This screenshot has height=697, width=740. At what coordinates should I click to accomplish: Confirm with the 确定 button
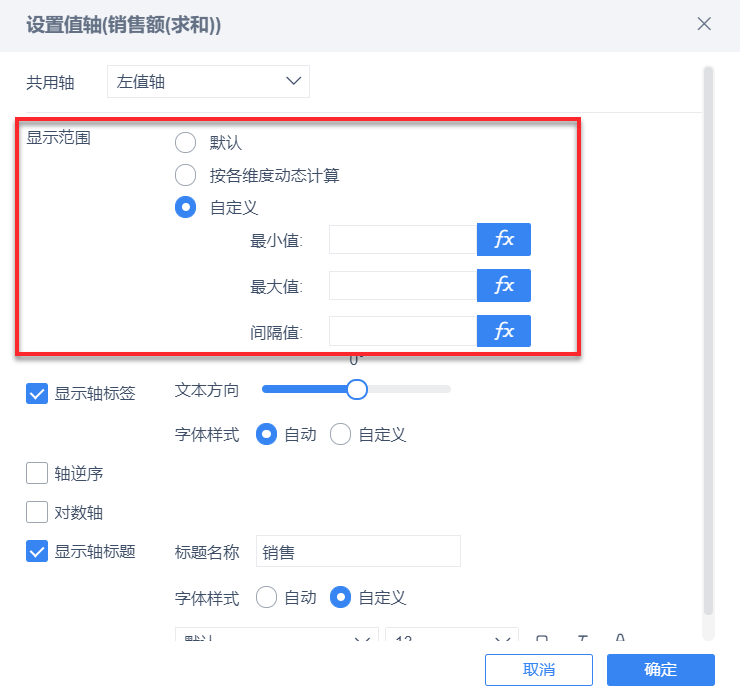(x=660, y=670)
